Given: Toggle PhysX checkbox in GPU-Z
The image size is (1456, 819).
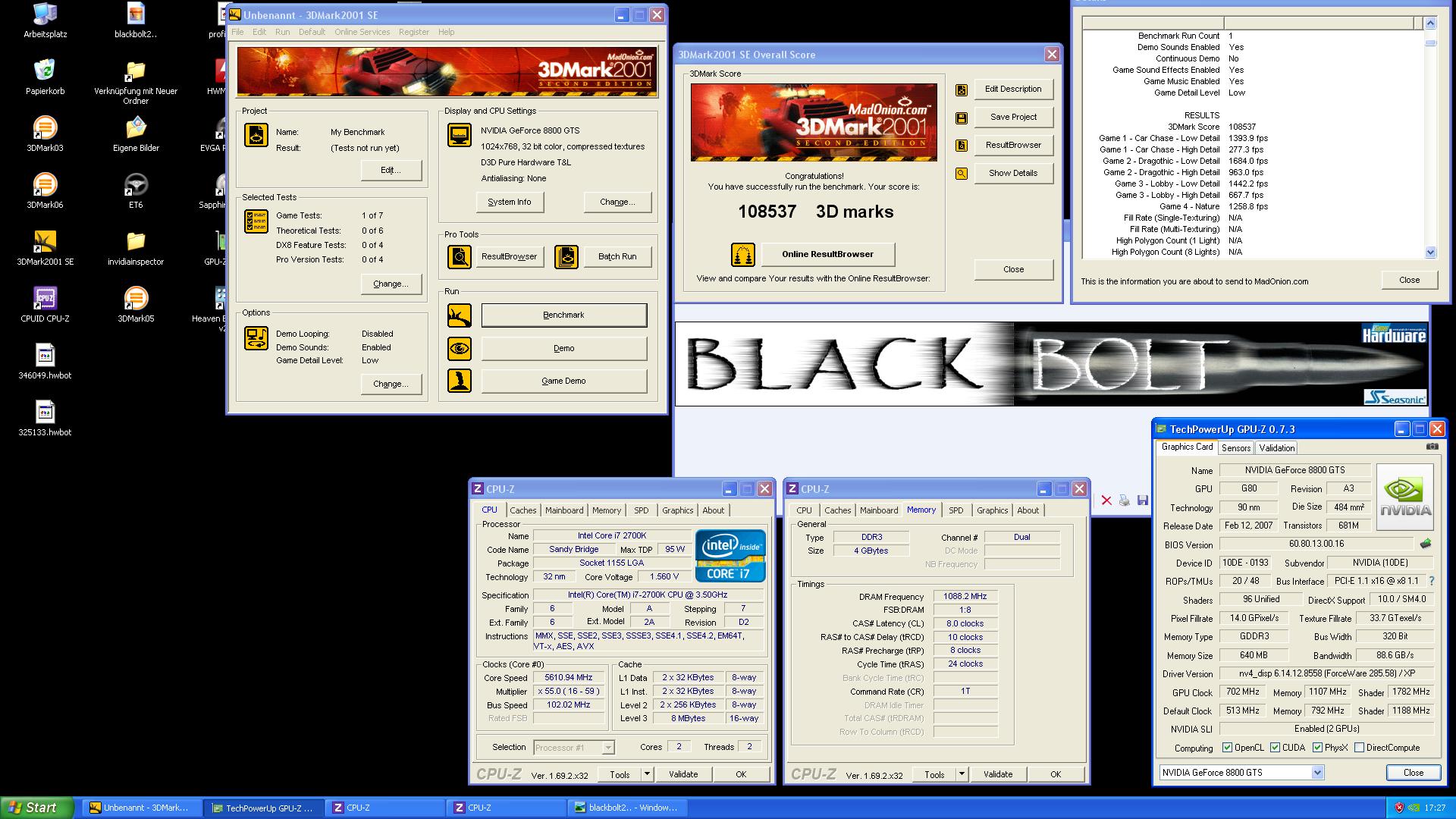Looking at the screenshot, I should [1317, 748].
